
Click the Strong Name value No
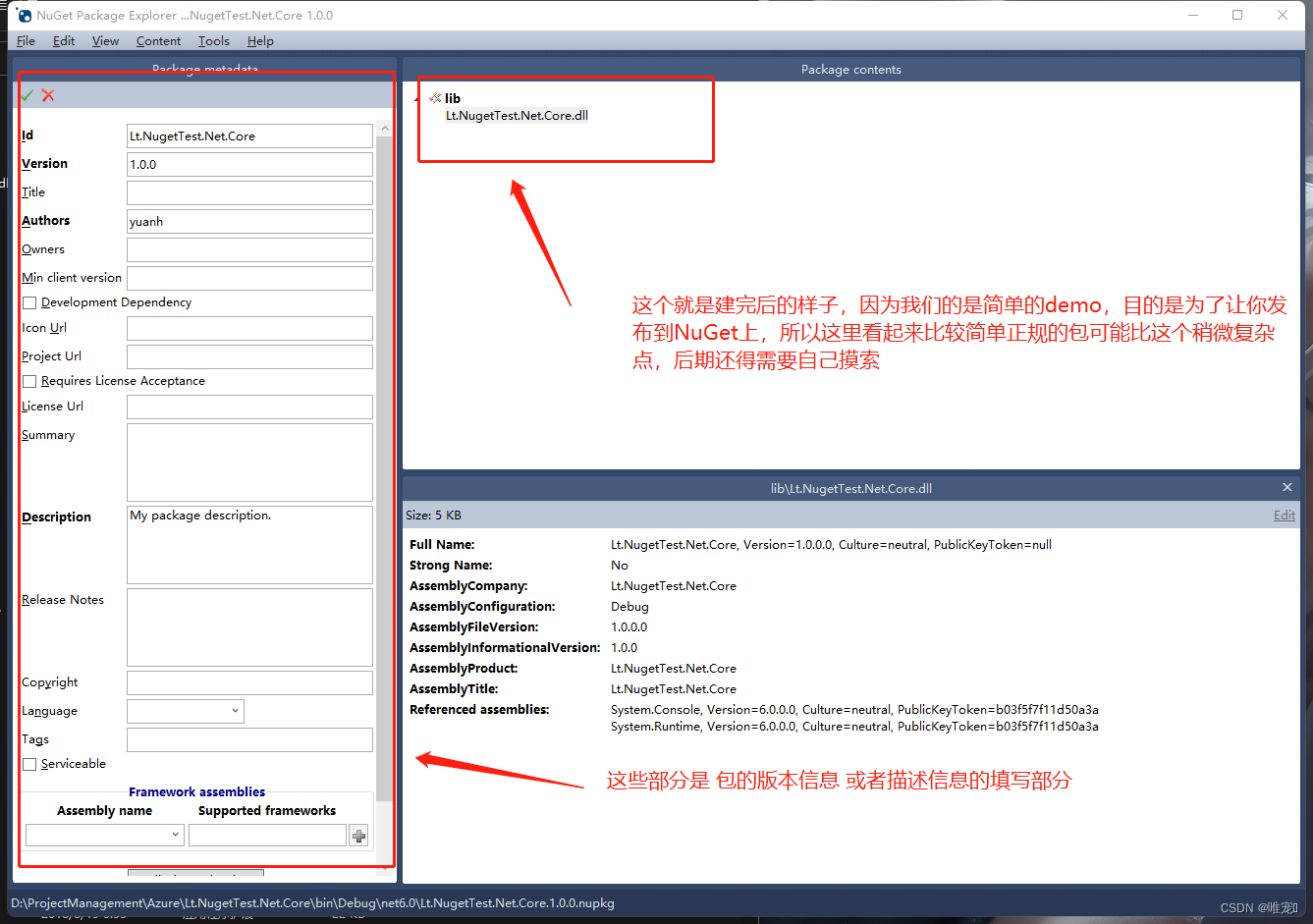620,566
